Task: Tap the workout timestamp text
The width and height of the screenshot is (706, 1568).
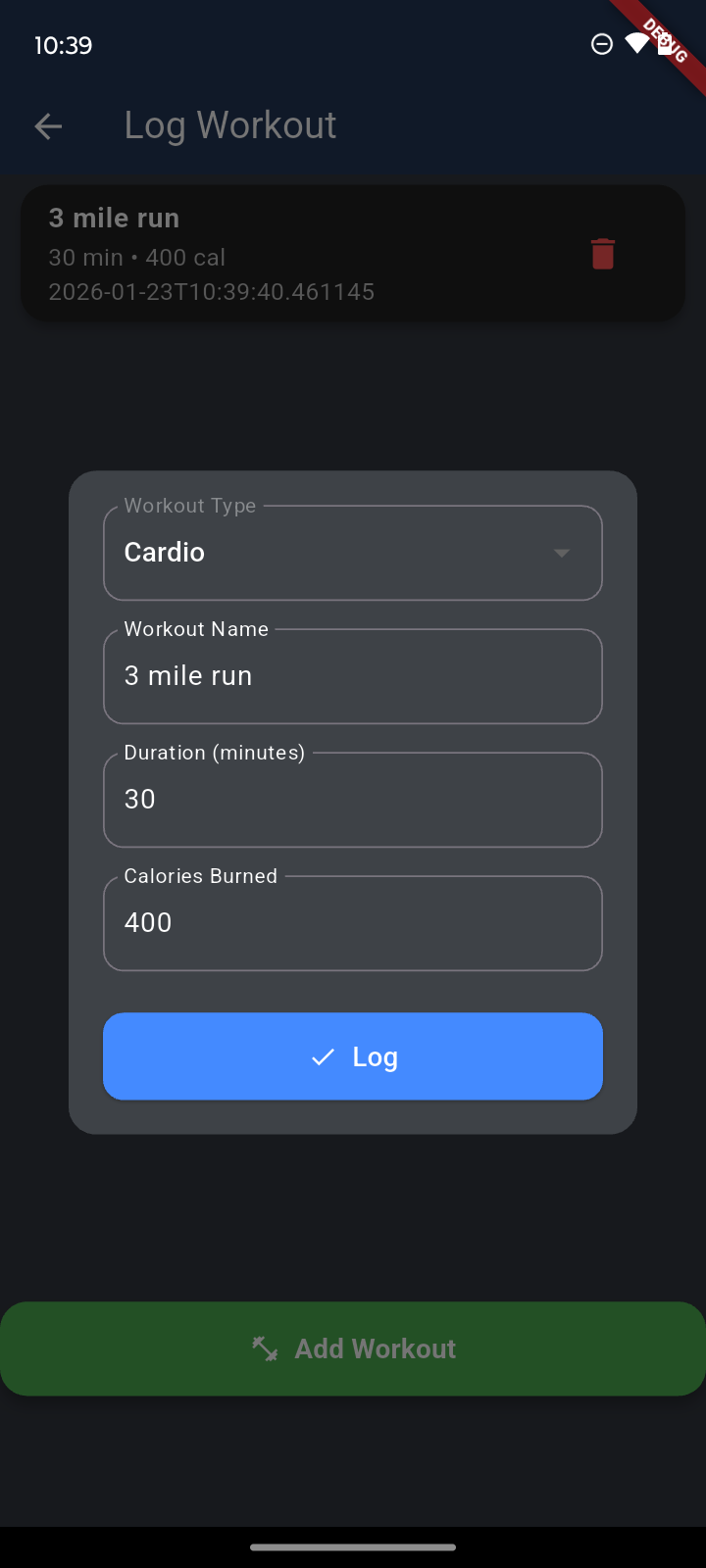Action: (211, 291)
